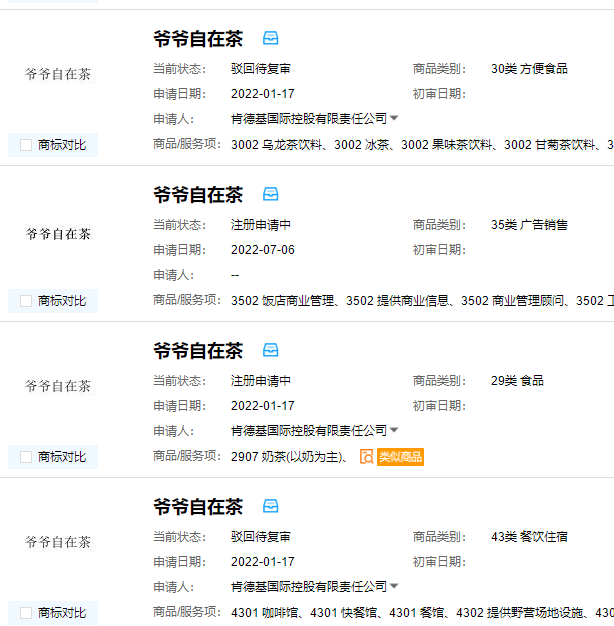Click applicant 肯德基国际控股有限责任公司 in the 43类 entry
The image size is (614, 626).
pos(309,586)
